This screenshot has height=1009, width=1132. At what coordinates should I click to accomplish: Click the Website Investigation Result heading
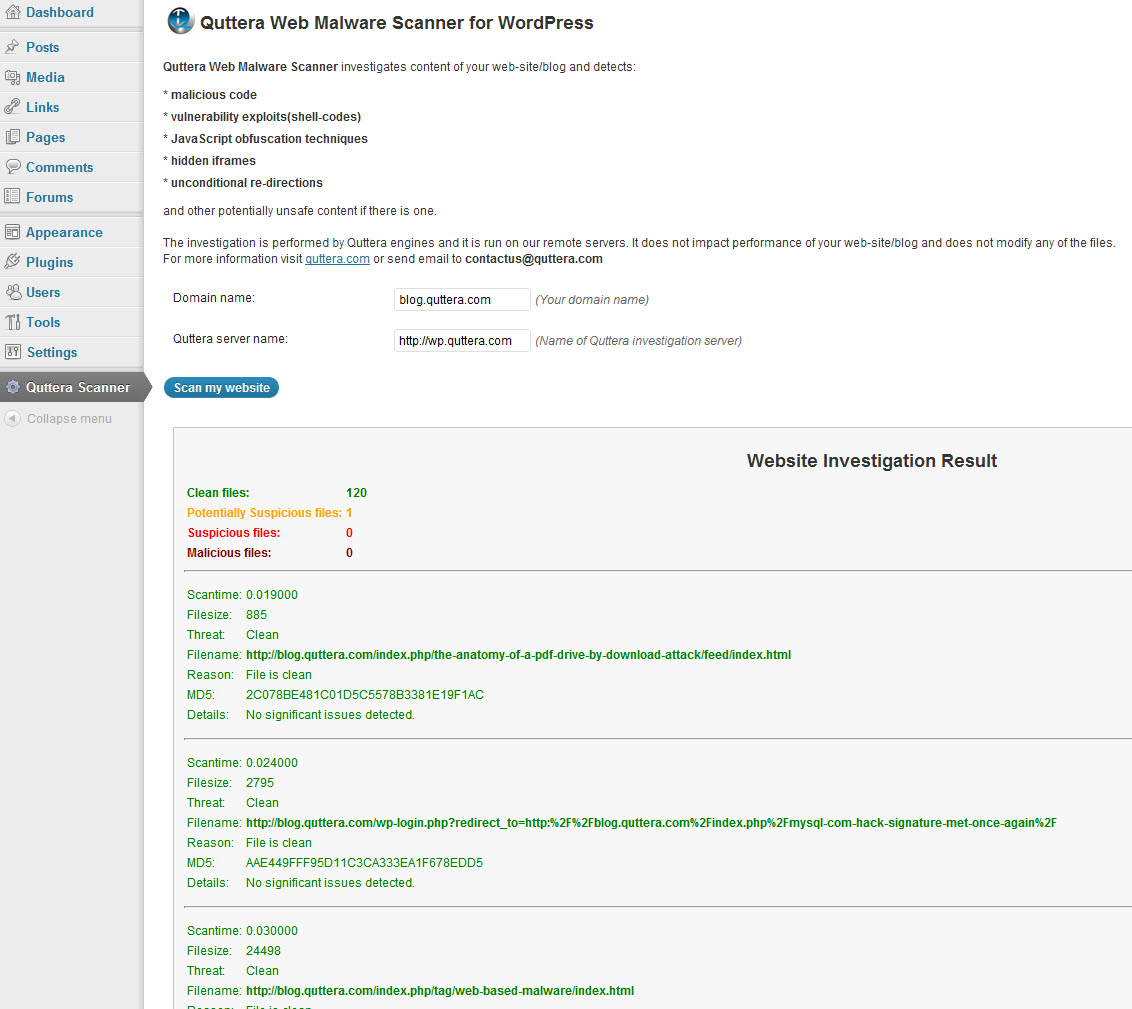[x=871, y=460]
